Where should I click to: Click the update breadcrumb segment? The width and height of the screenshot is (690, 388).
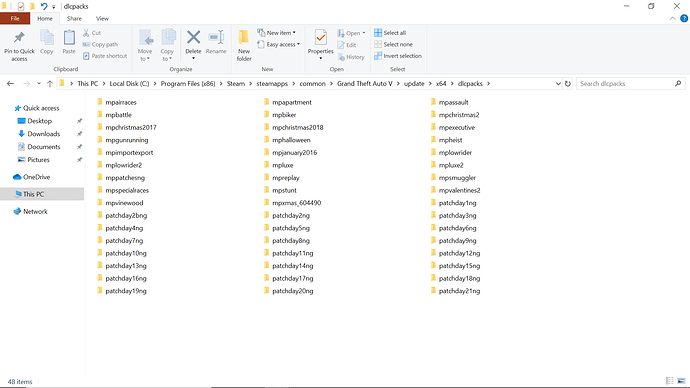(x=414, y=84)
